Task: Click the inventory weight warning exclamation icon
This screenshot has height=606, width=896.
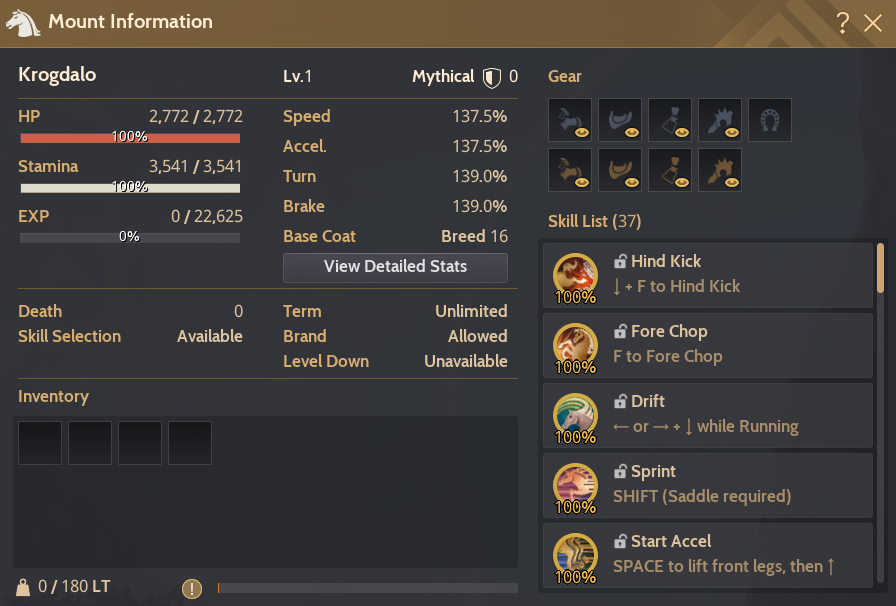Action: (192, 588)
